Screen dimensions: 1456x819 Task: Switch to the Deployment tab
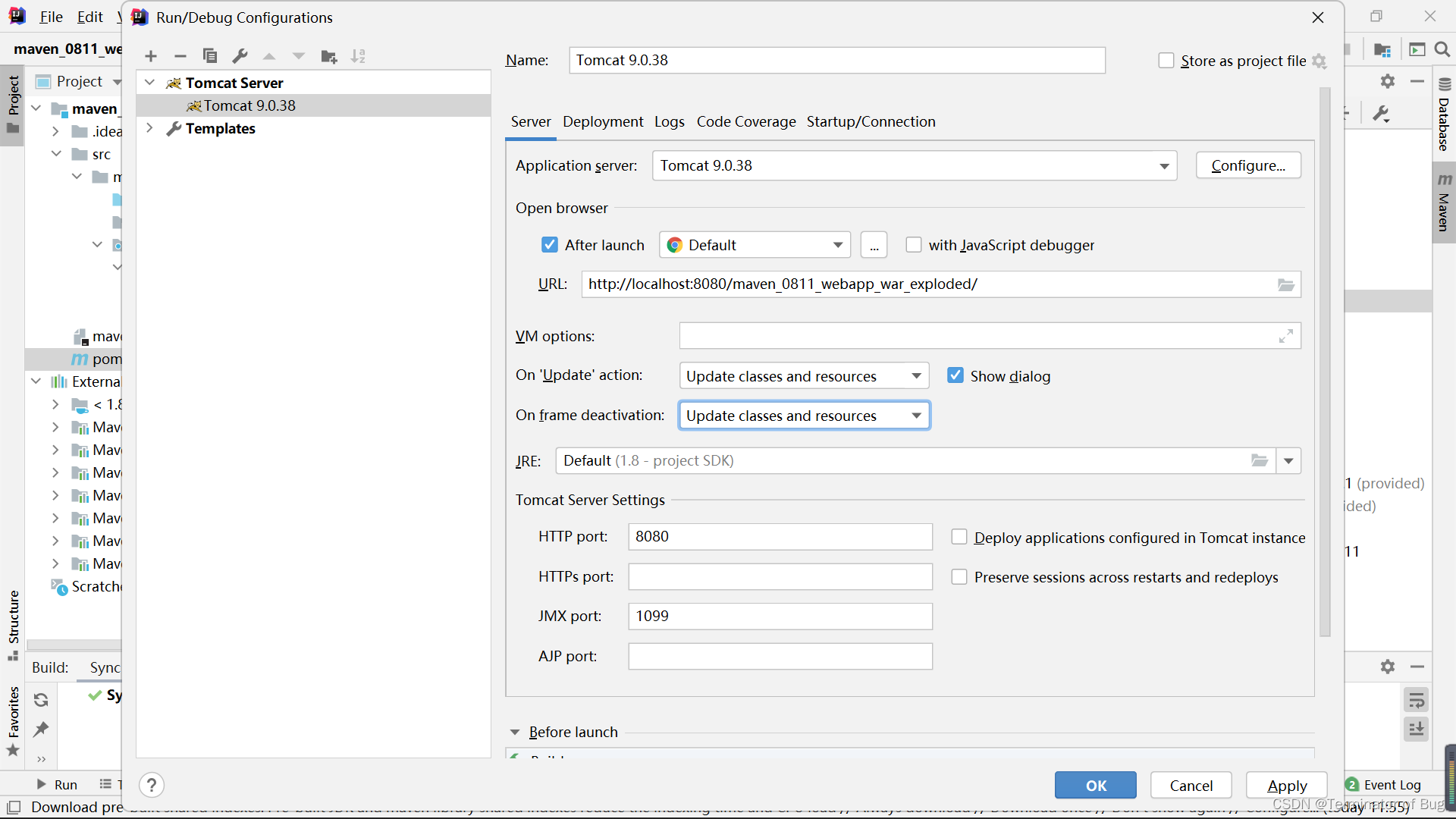click(x=602, y=121)
